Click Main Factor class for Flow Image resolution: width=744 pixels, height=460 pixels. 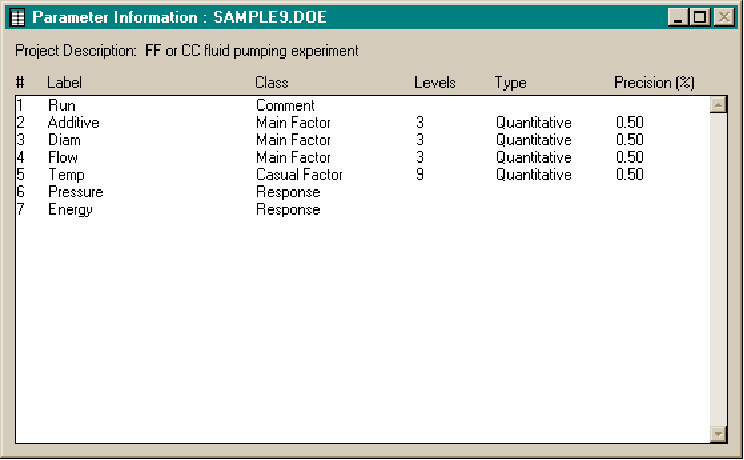(293, 158)
